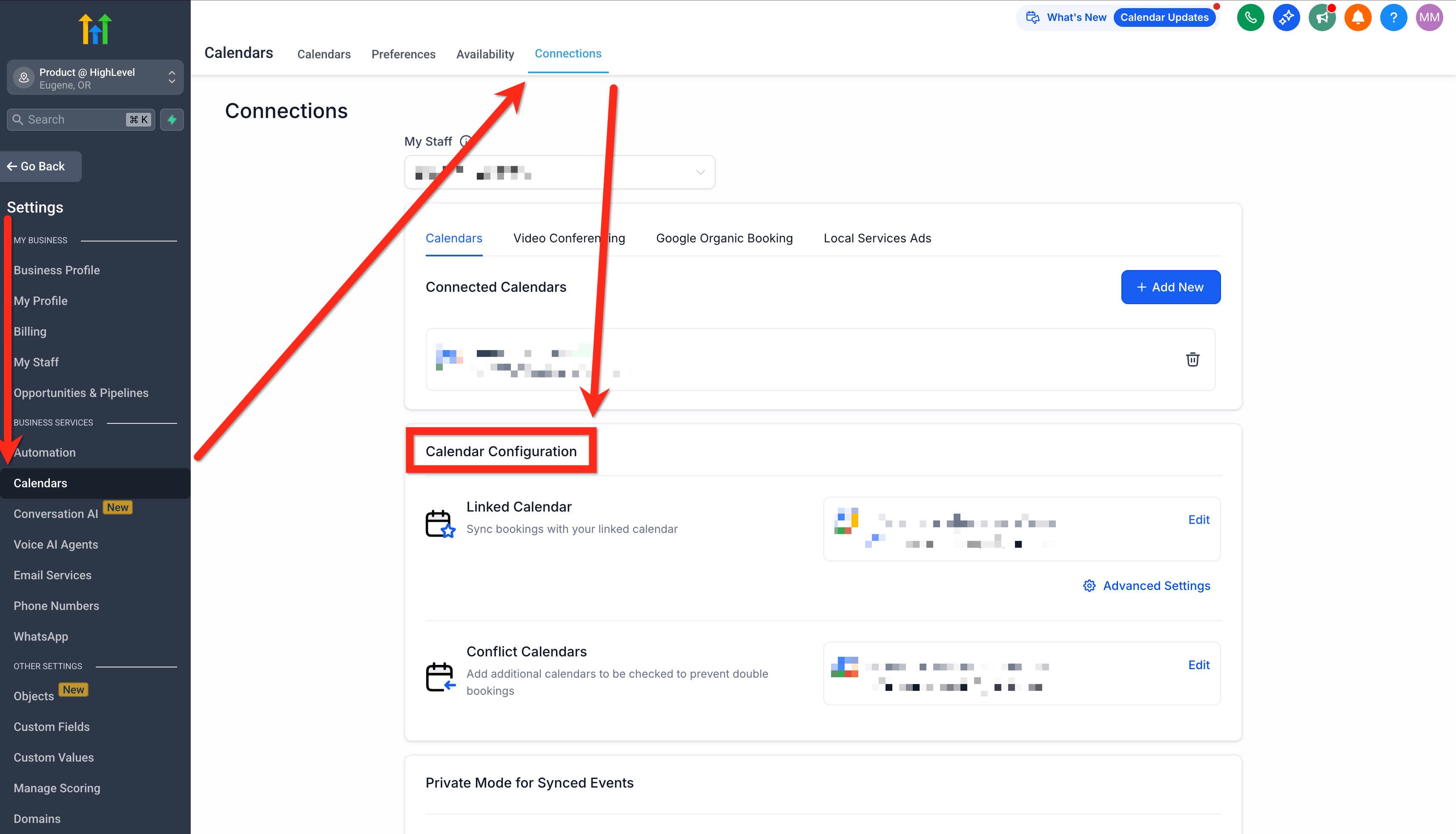The height and width of the screenshot is (834, 1456).
Task: Open the blue AI sparkle assistant icon
Action: (1286, 17)
